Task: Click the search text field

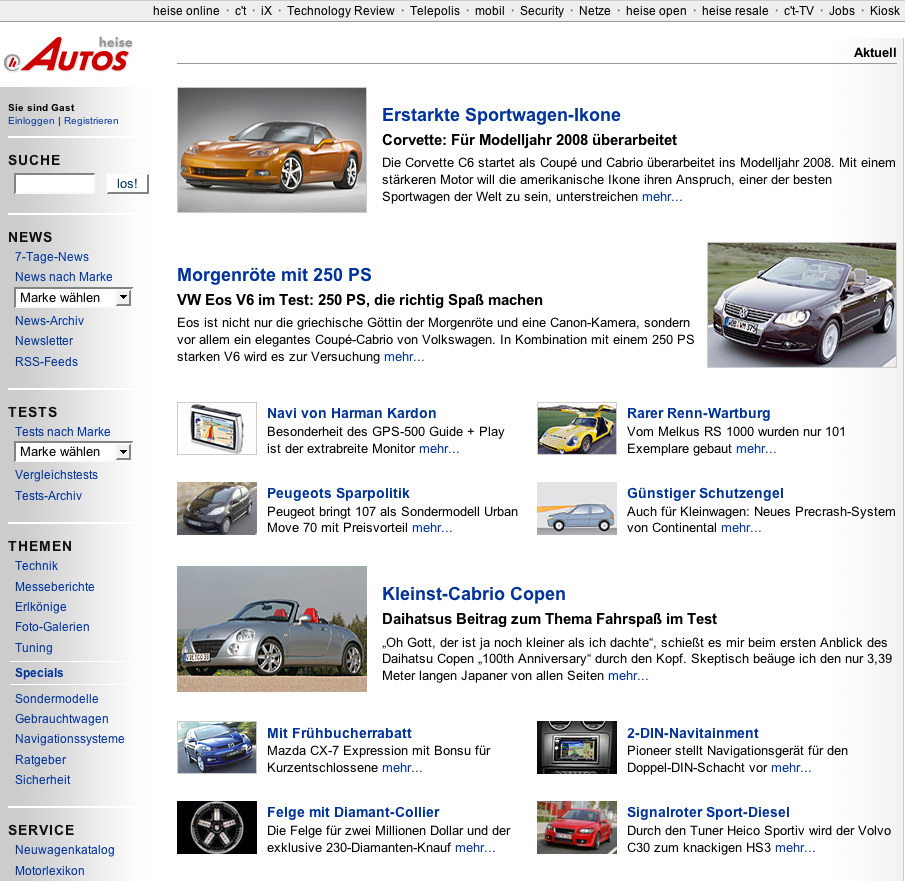Action: coord(55,184)
